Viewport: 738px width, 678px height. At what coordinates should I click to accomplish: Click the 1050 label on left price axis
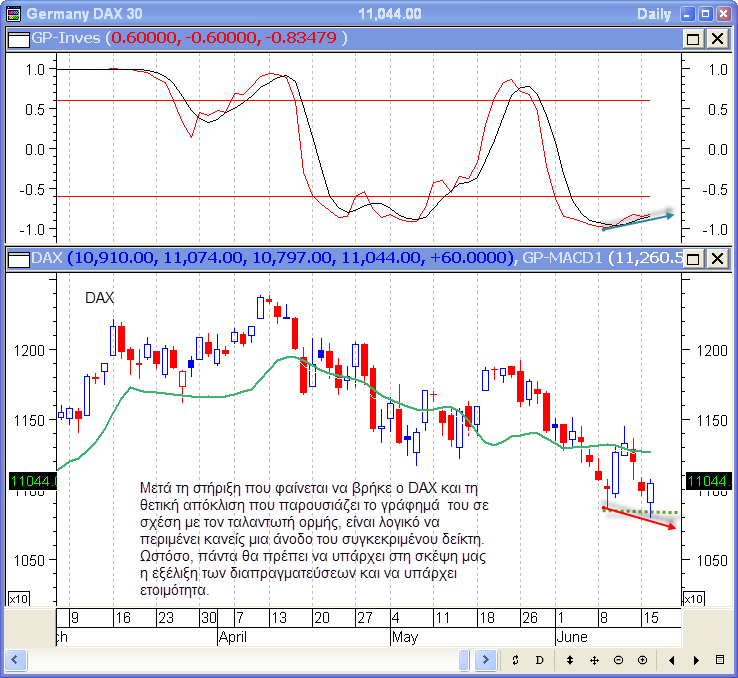[29, 560]
